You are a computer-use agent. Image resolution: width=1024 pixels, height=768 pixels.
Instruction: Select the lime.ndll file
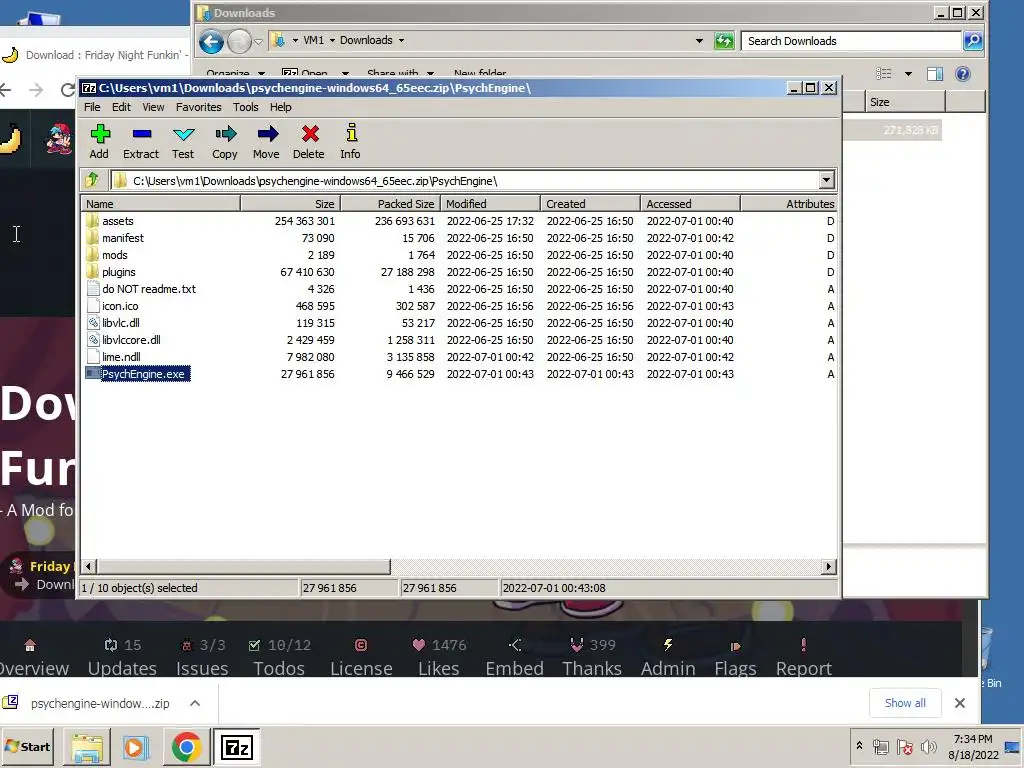[x=121, y=357]
